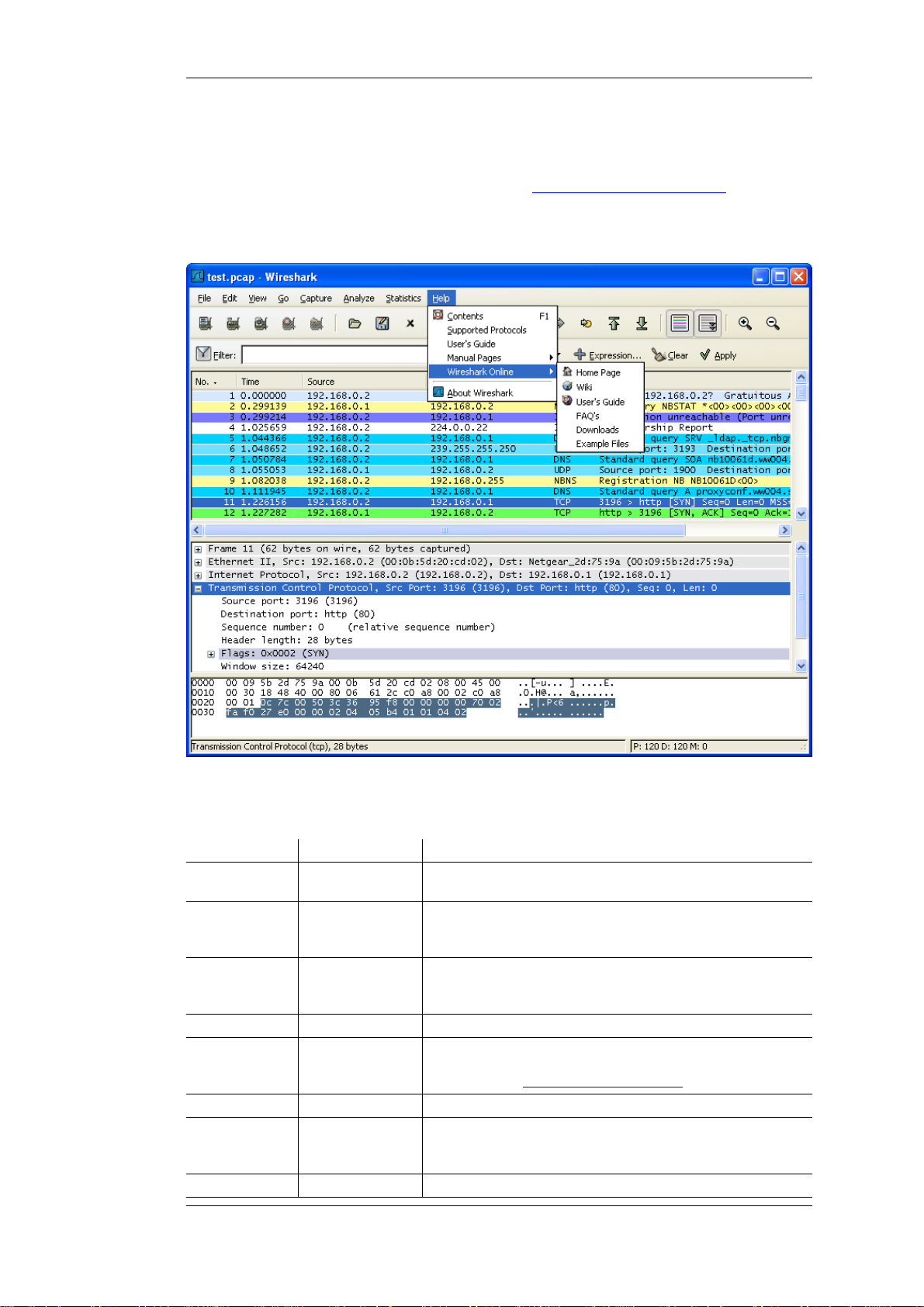Open the File menu
Screen dimensions: 924x1307
tap(204, 298)
